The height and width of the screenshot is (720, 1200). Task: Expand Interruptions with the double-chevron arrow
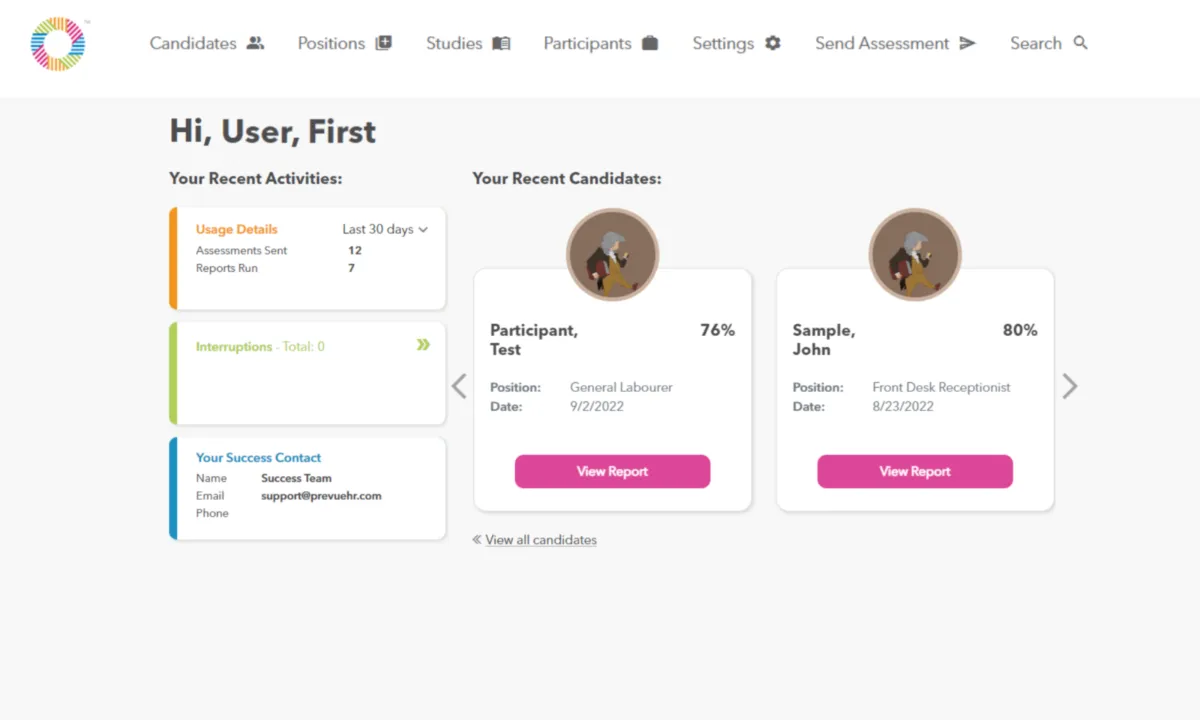pyautogui.click(x=423, y=345)
